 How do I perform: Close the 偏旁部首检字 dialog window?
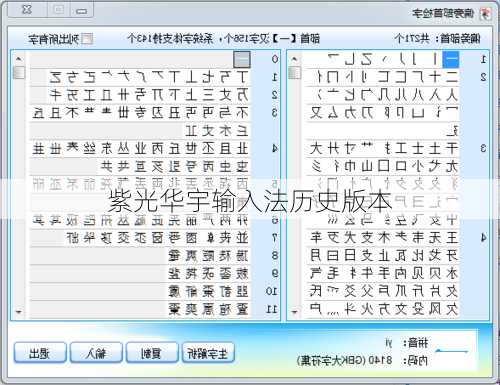click(x=27, y=10)
